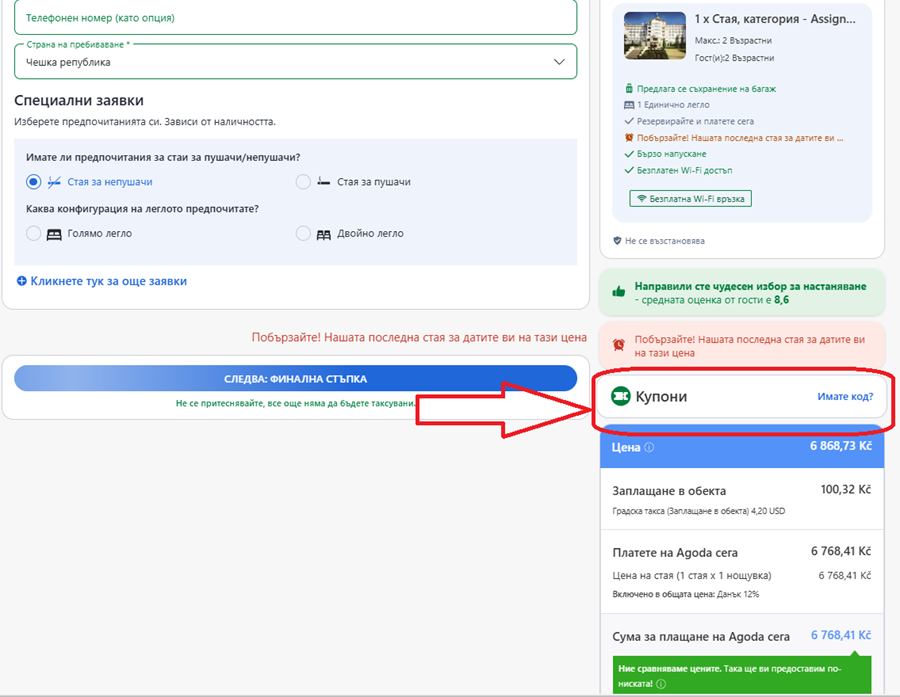Select the Стая за пушачи radio button
Viewport: 900px width, 697px height.
pyautogui.click(x=303, y=182)
